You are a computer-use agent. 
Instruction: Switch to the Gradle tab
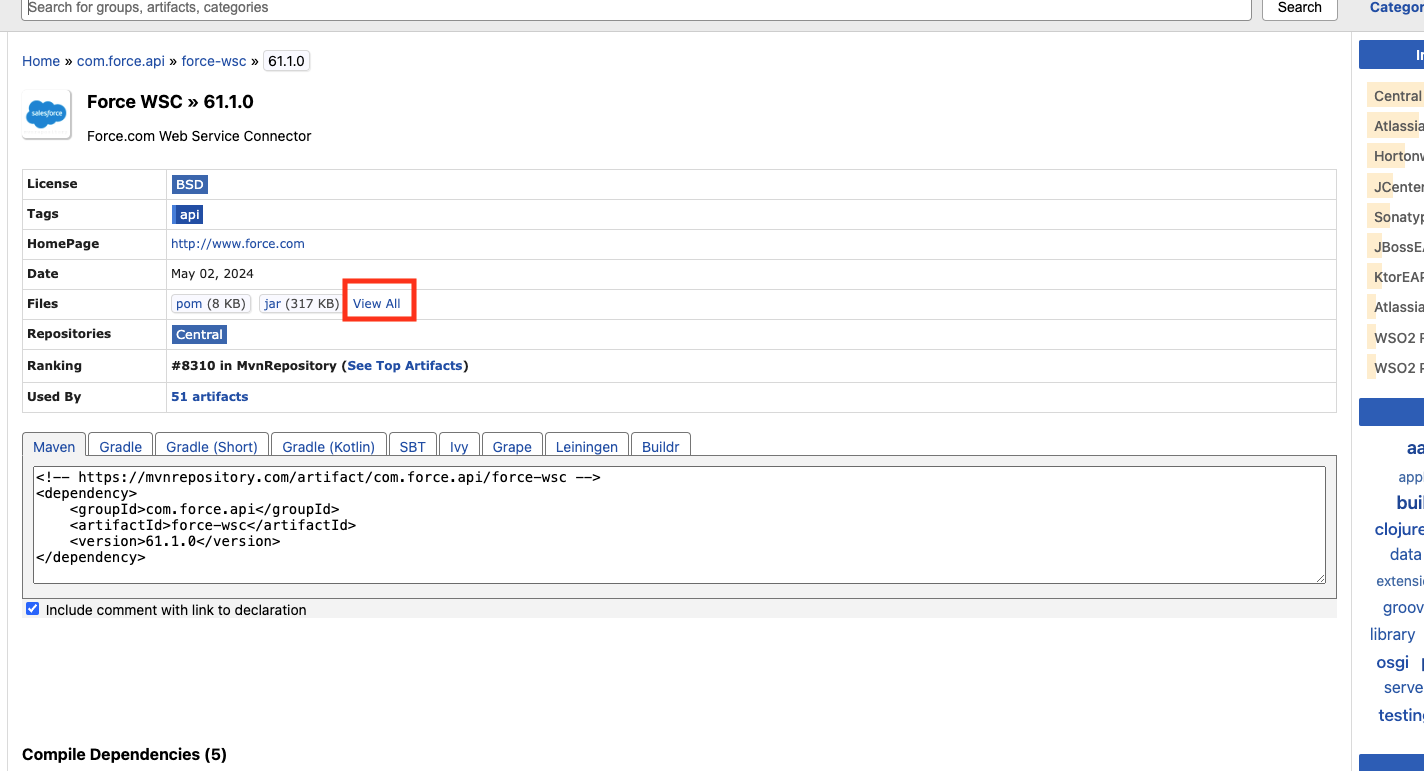[121, 447]
